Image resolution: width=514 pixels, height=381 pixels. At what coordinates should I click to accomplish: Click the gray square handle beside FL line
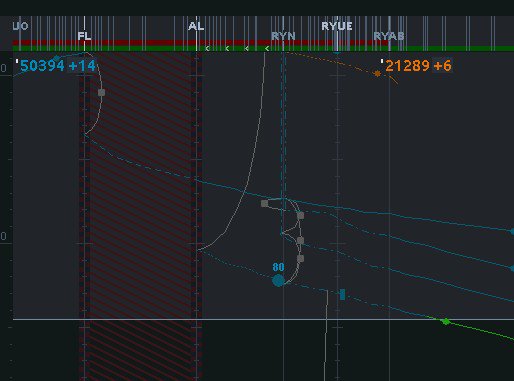102,92
